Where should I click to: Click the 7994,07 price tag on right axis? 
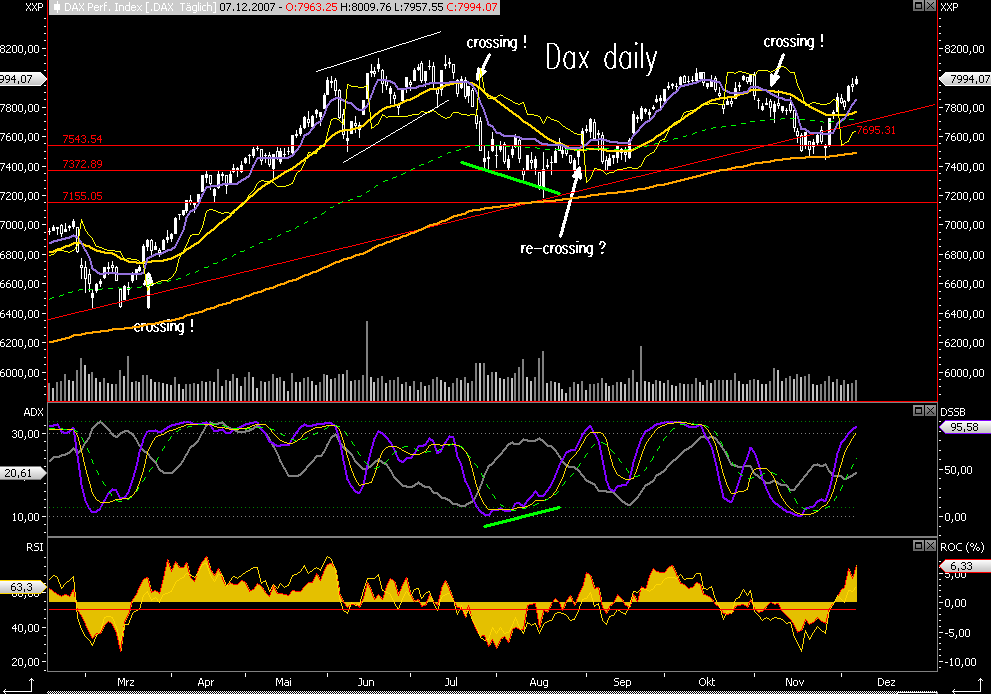(x=966, y=79)
